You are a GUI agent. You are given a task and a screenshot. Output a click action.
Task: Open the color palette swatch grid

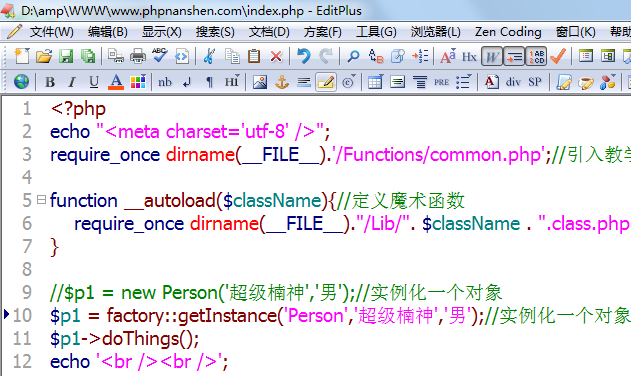[138, 82]
